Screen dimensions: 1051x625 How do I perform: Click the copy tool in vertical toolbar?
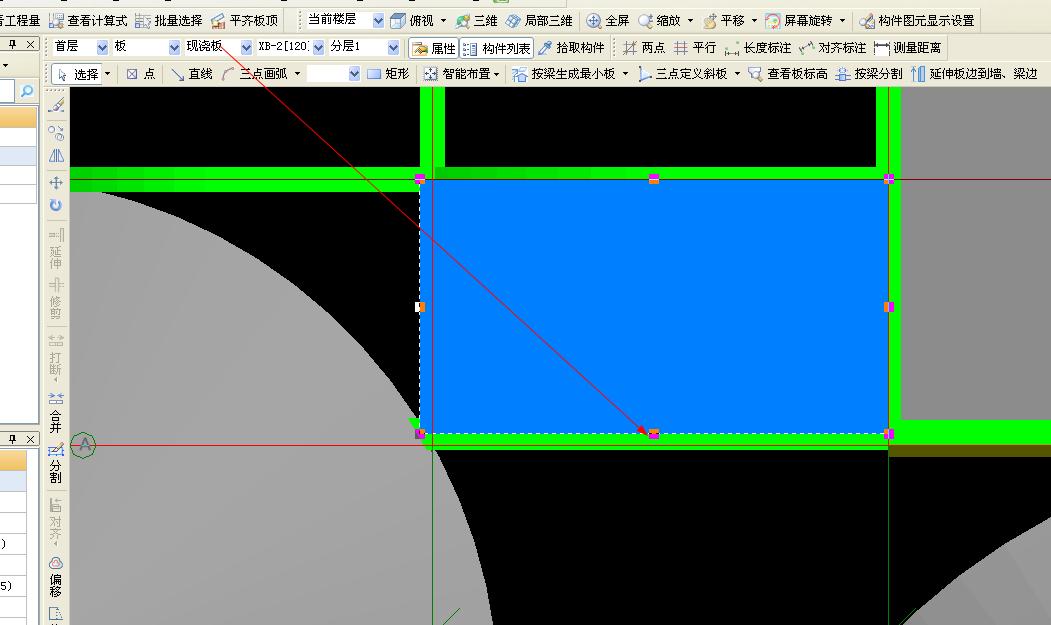[56, 132]
